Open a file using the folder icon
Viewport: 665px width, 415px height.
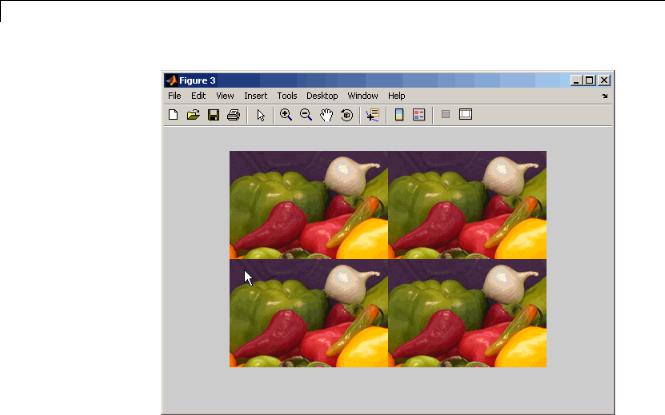click(193, 114)
